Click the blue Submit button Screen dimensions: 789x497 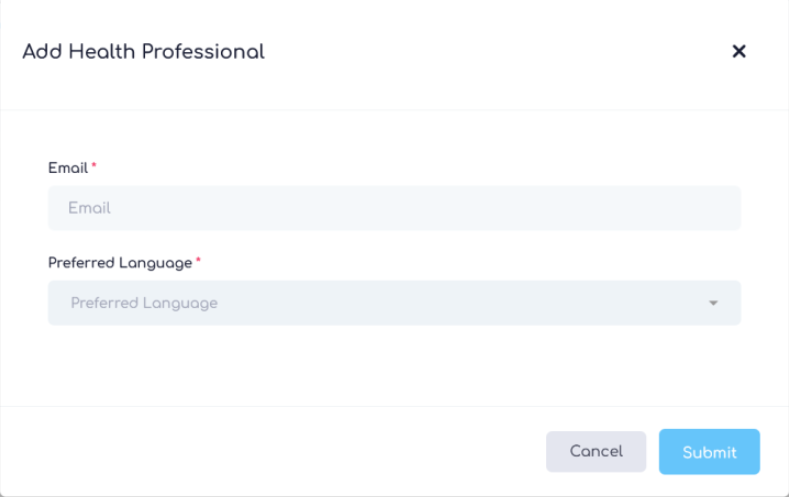click(709, 452)
